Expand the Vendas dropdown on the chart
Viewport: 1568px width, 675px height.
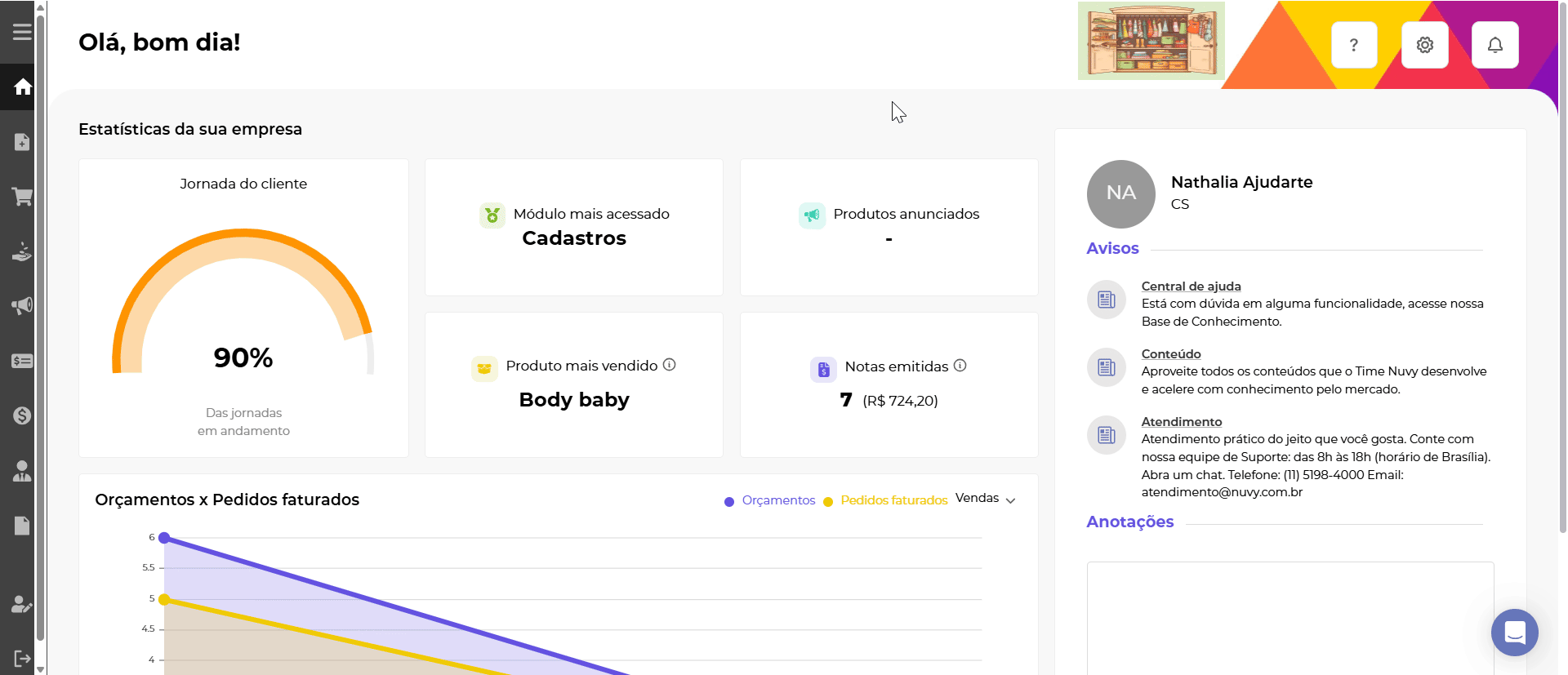(x=985, y=499)
